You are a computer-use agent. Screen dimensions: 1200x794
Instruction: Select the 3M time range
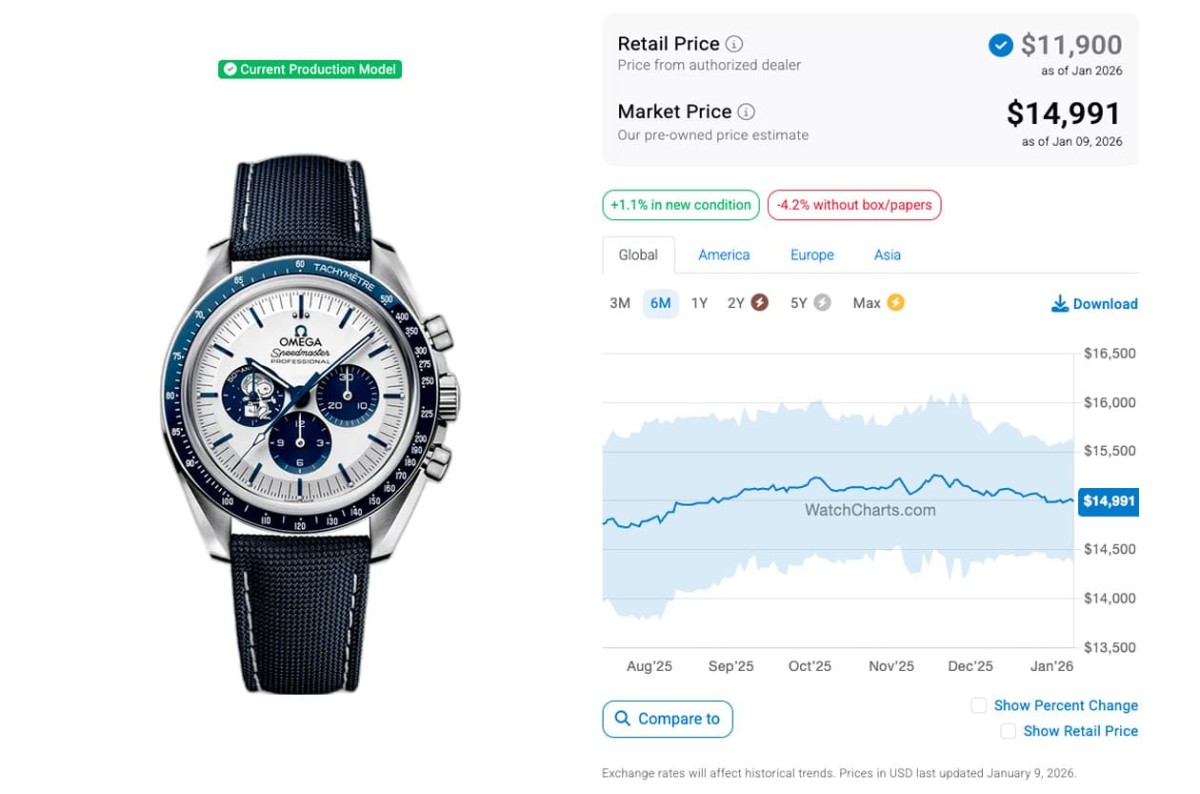click(620, 303)
